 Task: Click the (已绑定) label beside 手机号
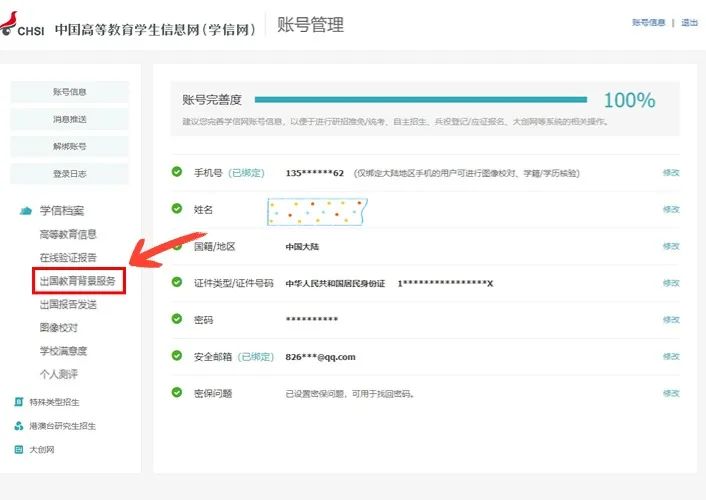pos(246,173)
